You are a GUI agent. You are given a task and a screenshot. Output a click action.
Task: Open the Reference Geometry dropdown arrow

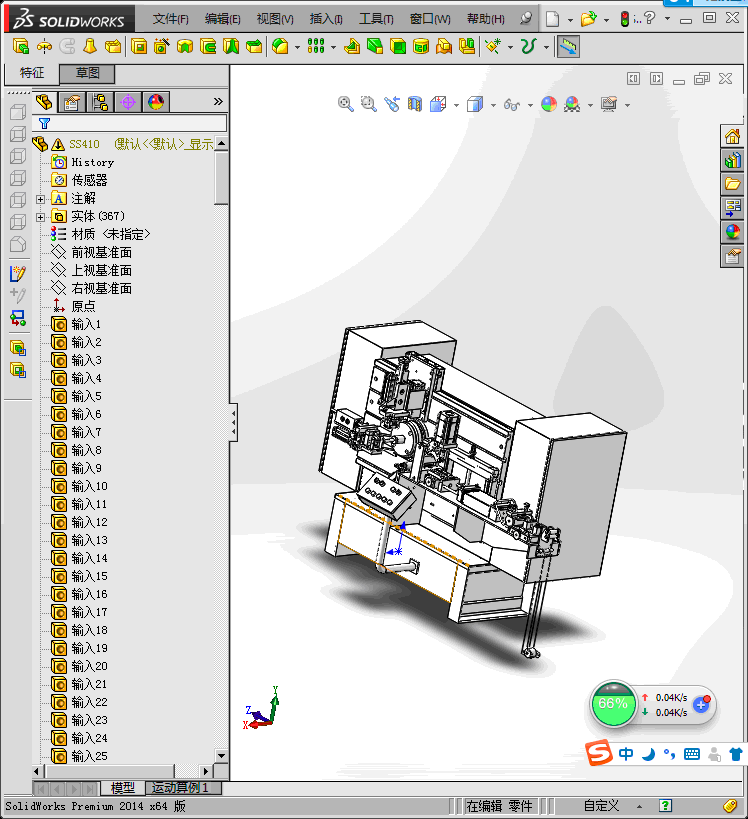click(510, 48)
